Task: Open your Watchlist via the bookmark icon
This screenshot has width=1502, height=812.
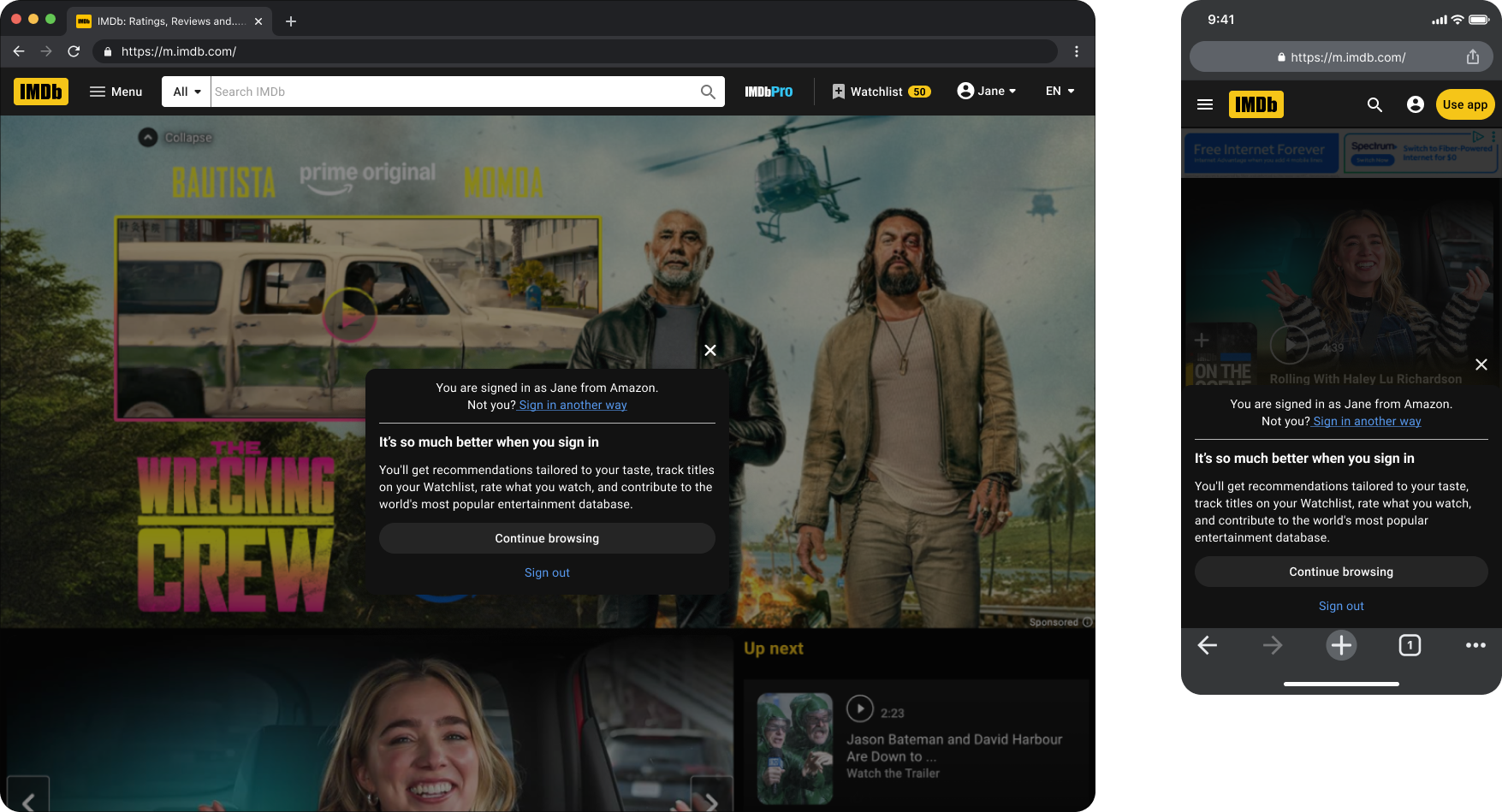Action: [880, 91]
